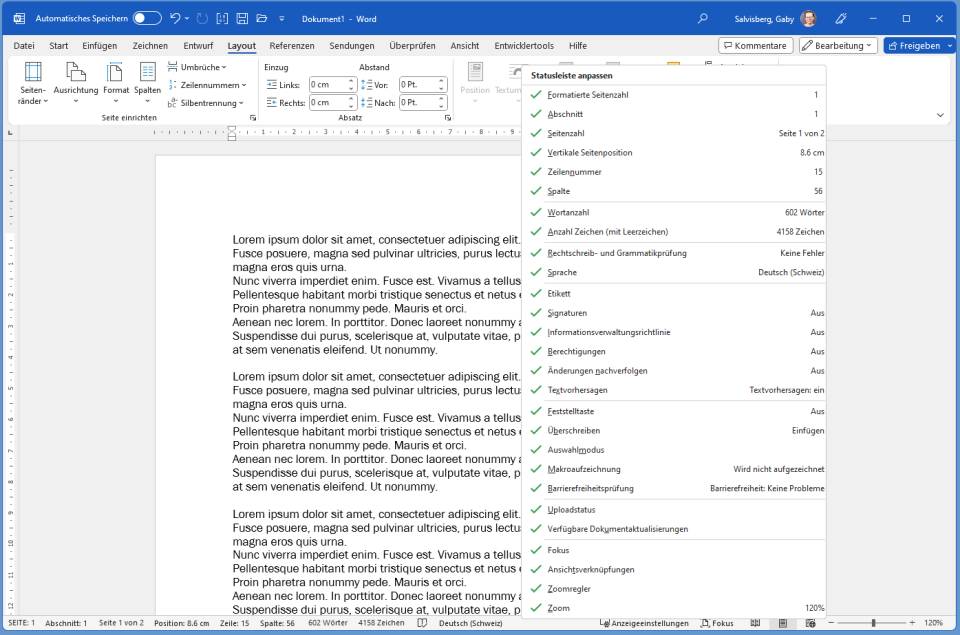Click the Freigeben (share) button
Image resolution: width=960 pixels, height=635 pixels.
coord(915,44)
